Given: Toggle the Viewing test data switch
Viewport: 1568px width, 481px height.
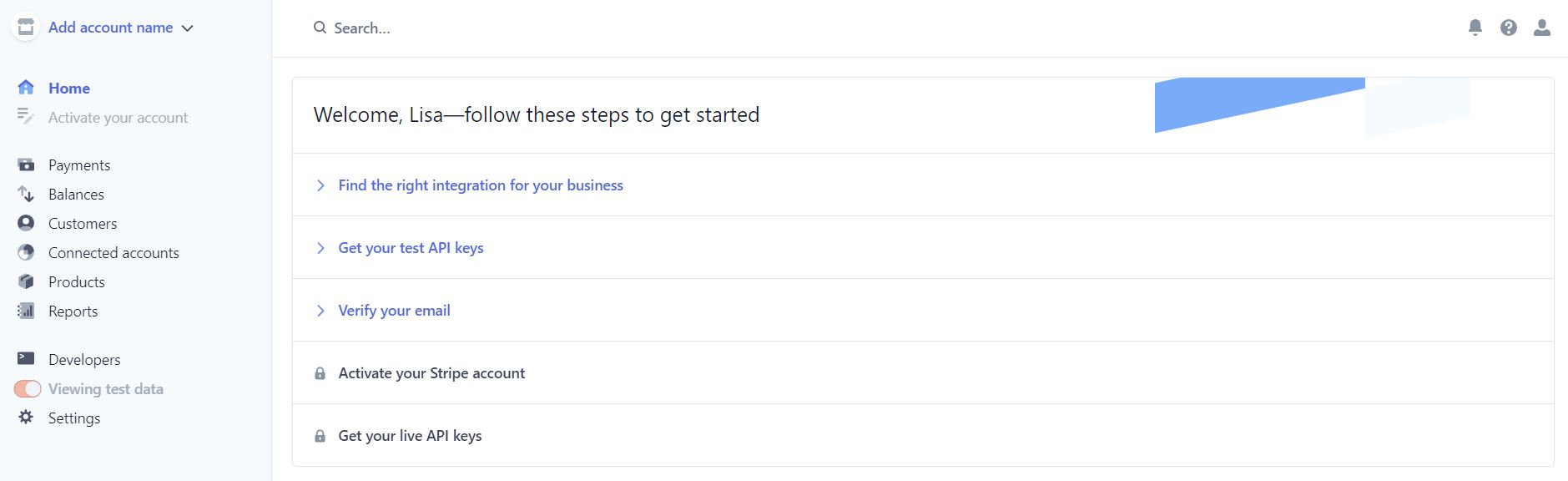Looking at the screenshot, I should (x=28, y=389).
